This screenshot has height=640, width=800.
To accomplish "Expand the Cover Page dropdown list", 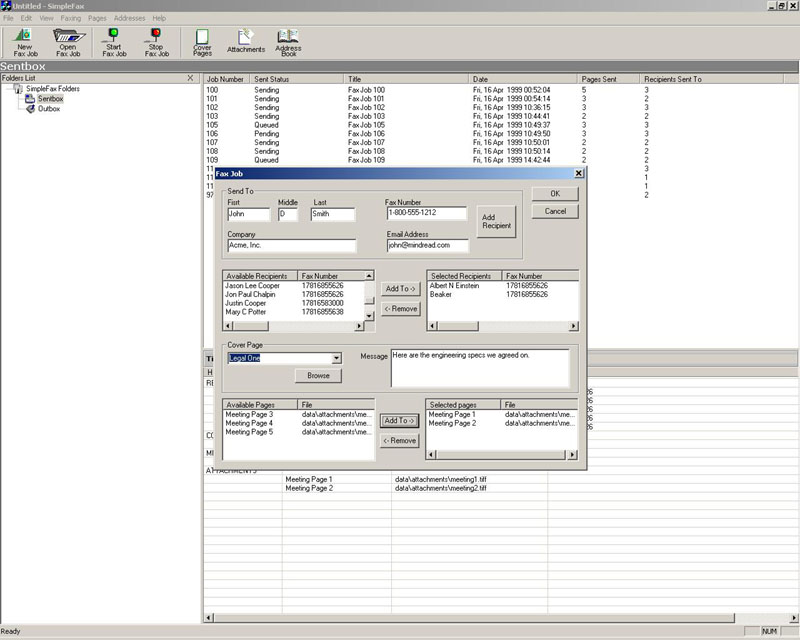I will click(x=336, y=358).
